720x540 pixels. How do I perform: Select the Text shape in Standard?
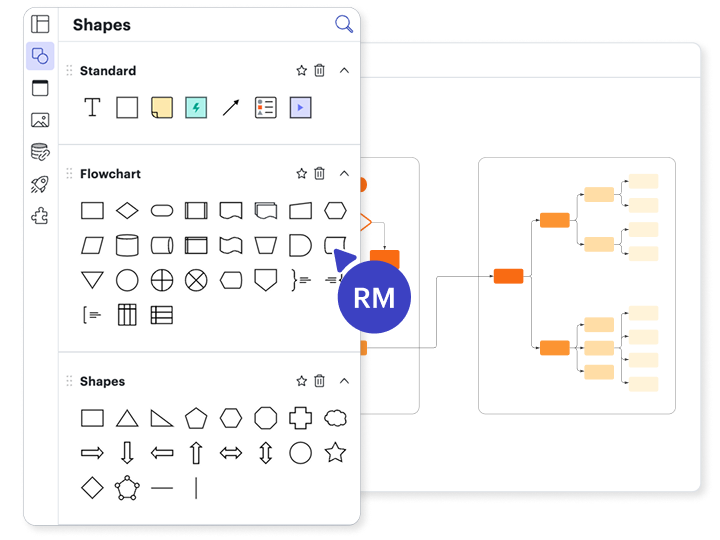coord(92,108)
